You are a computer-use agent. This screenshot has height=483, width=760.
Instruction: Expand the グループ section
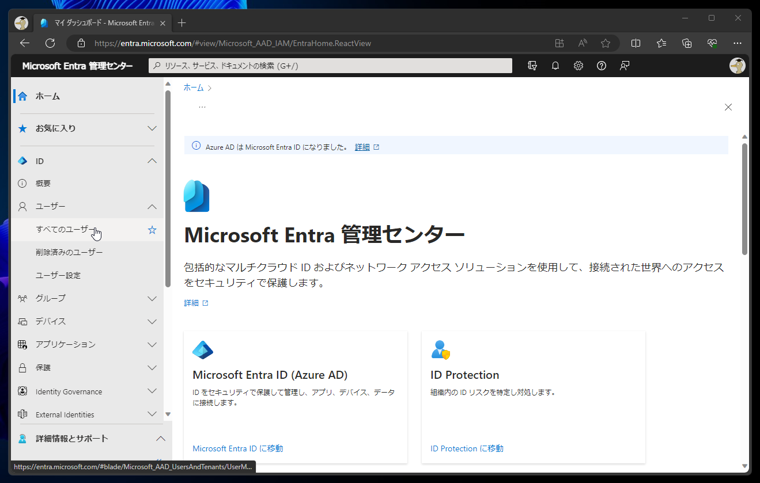pyautogui.click(x=152, y=298)
